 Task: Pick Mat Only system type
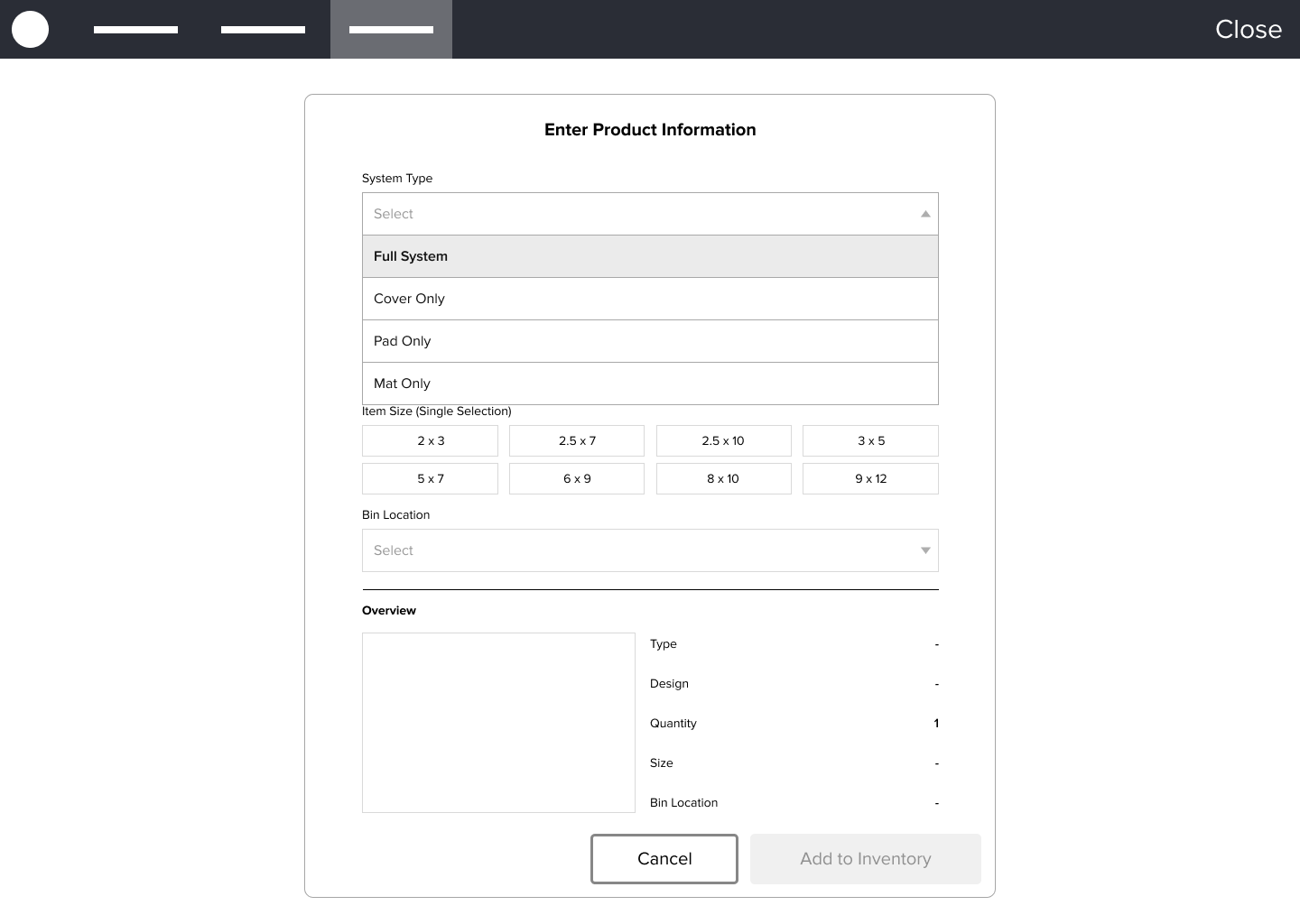click(650, 383)
